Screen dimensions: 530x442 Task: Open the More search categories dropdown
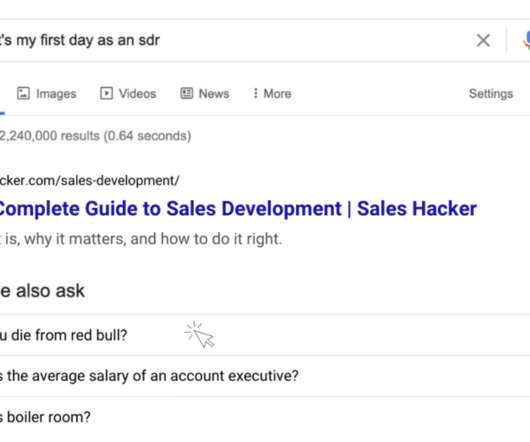[272, 94]
